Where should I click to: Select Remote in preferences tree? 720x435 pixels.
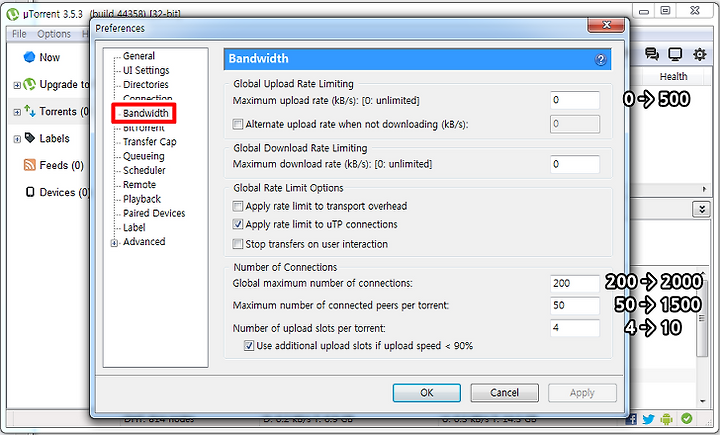139,185
